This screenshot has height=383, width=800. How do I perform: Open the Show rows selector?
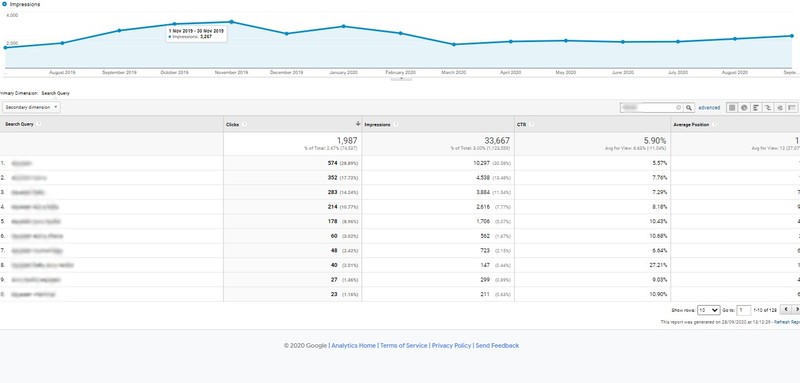[x=709, y=310]
